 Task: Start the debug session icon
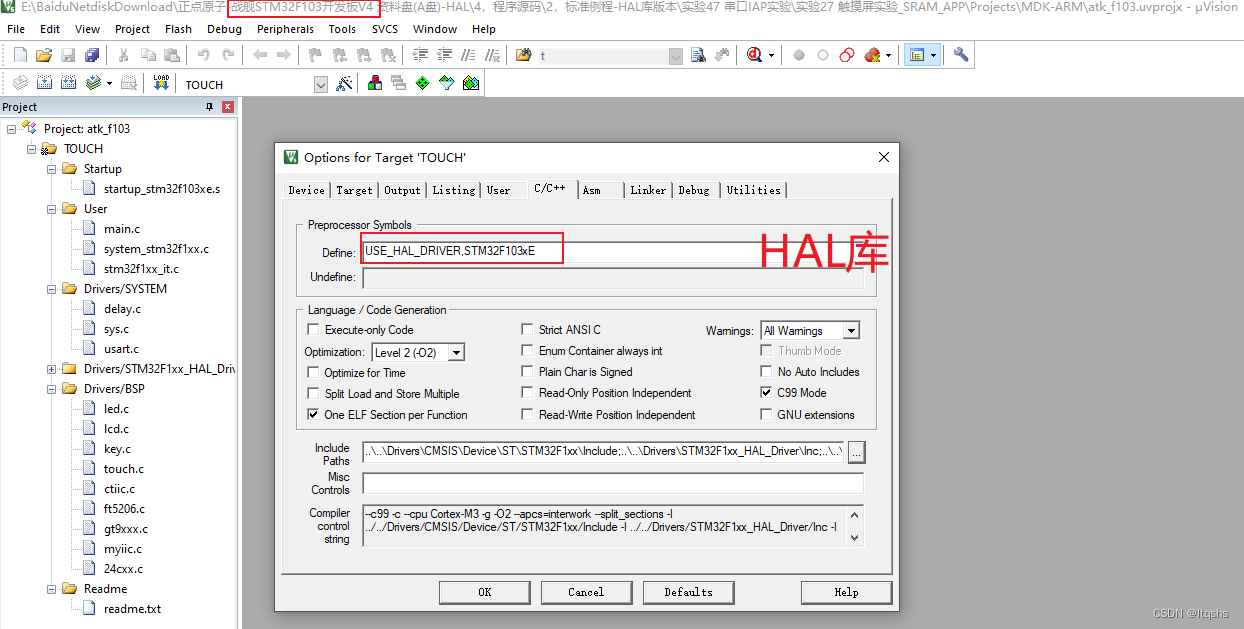[755, 55]
